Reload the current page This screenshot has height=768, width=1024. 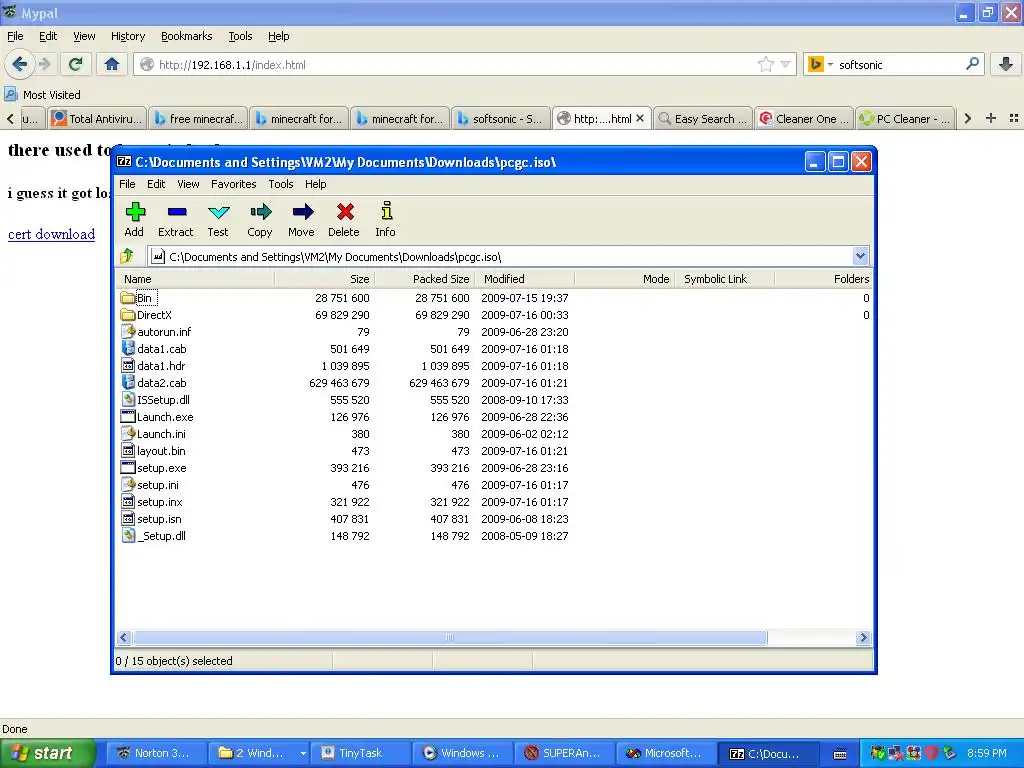pyautogui.click(x=76, y=64)
